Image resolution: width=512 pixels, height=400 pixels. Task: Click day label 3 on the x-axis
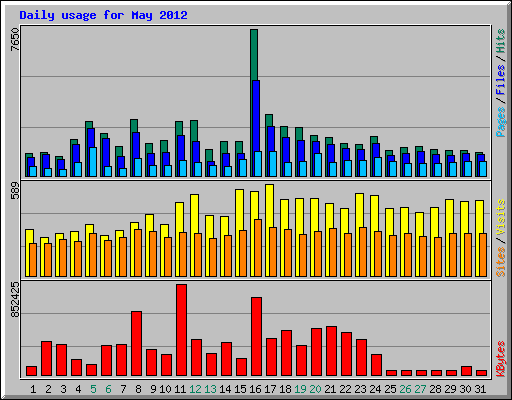coord(63,389)
